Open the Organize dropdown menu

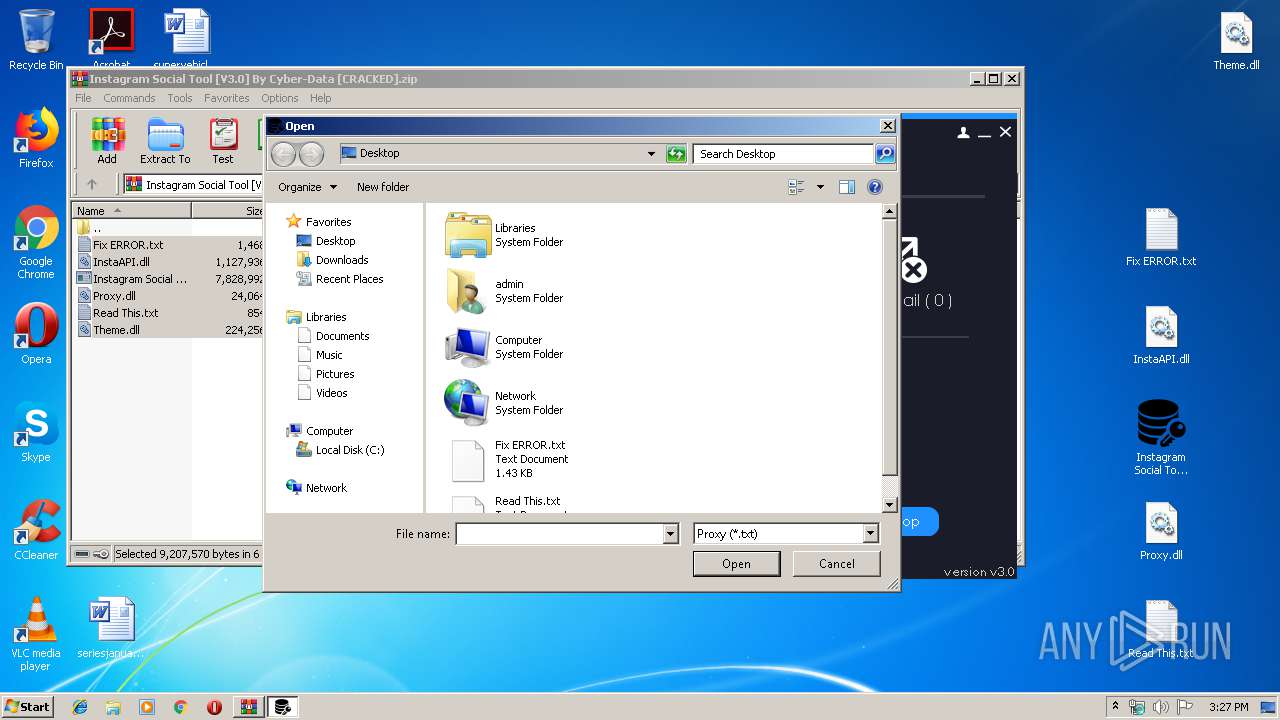[x=307, y=187]
